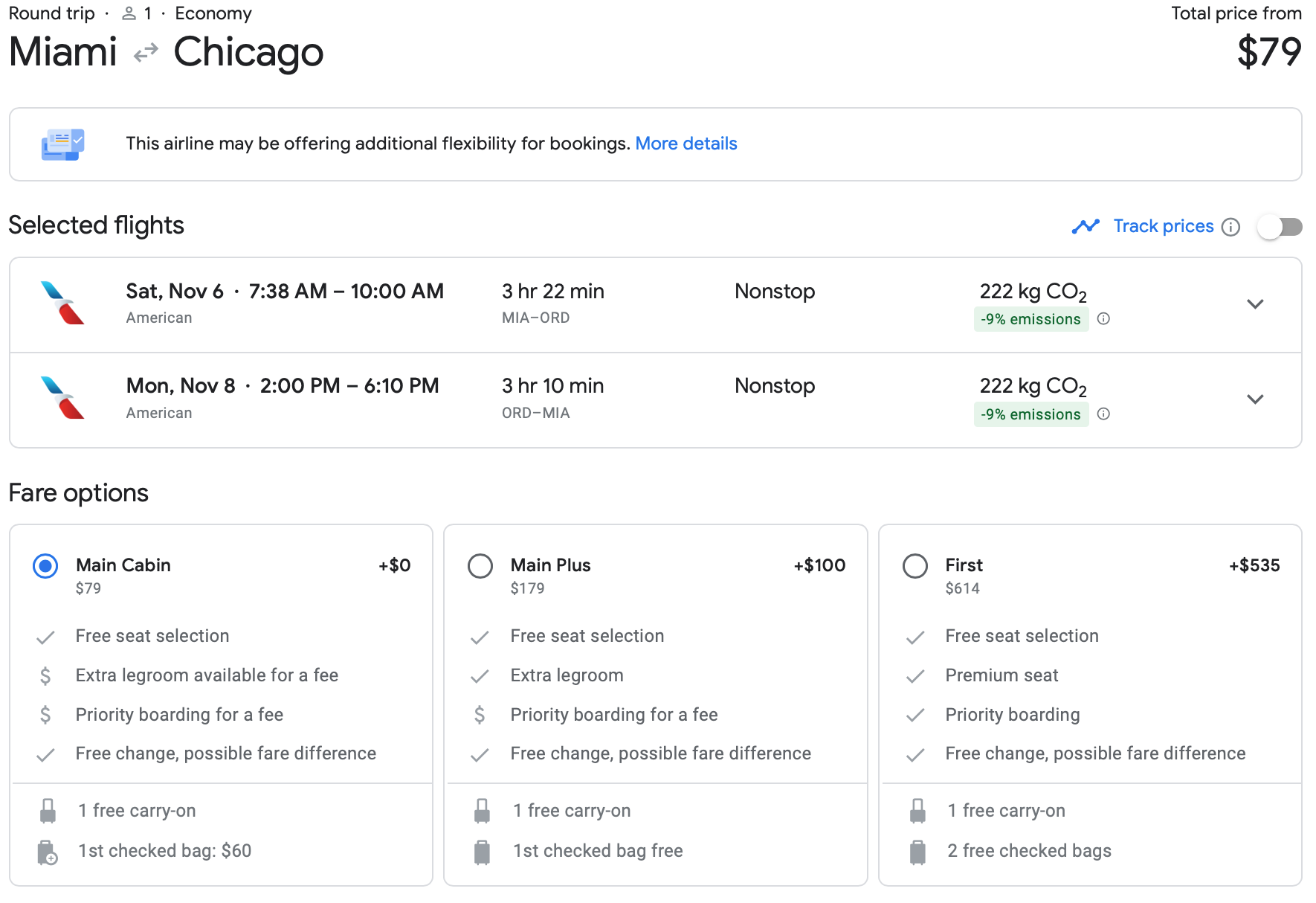Select the Main Cabin fare radio button

[x=45, y=566]
